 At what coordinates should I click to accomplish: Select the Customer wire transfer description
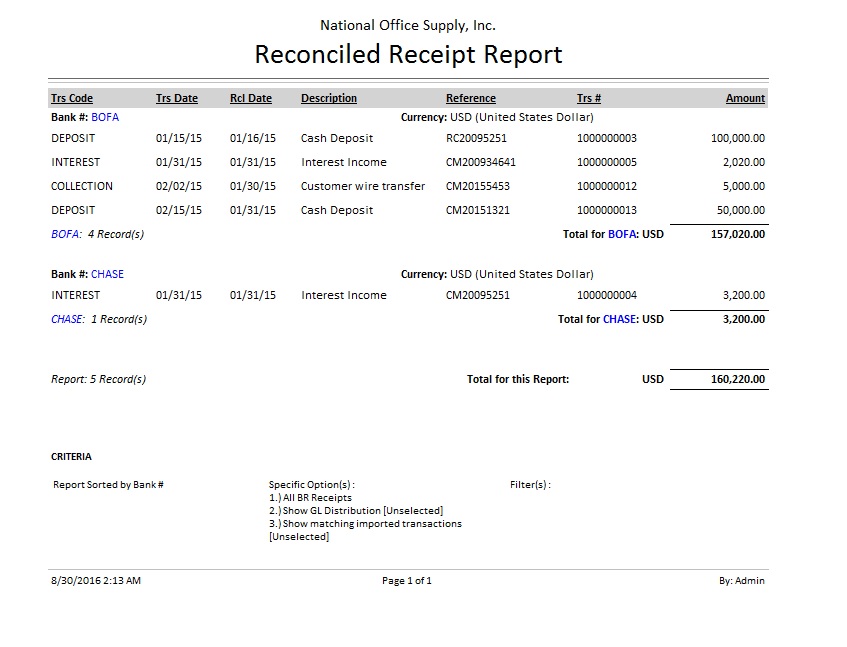pyautogui.click(x=363, y=186)
